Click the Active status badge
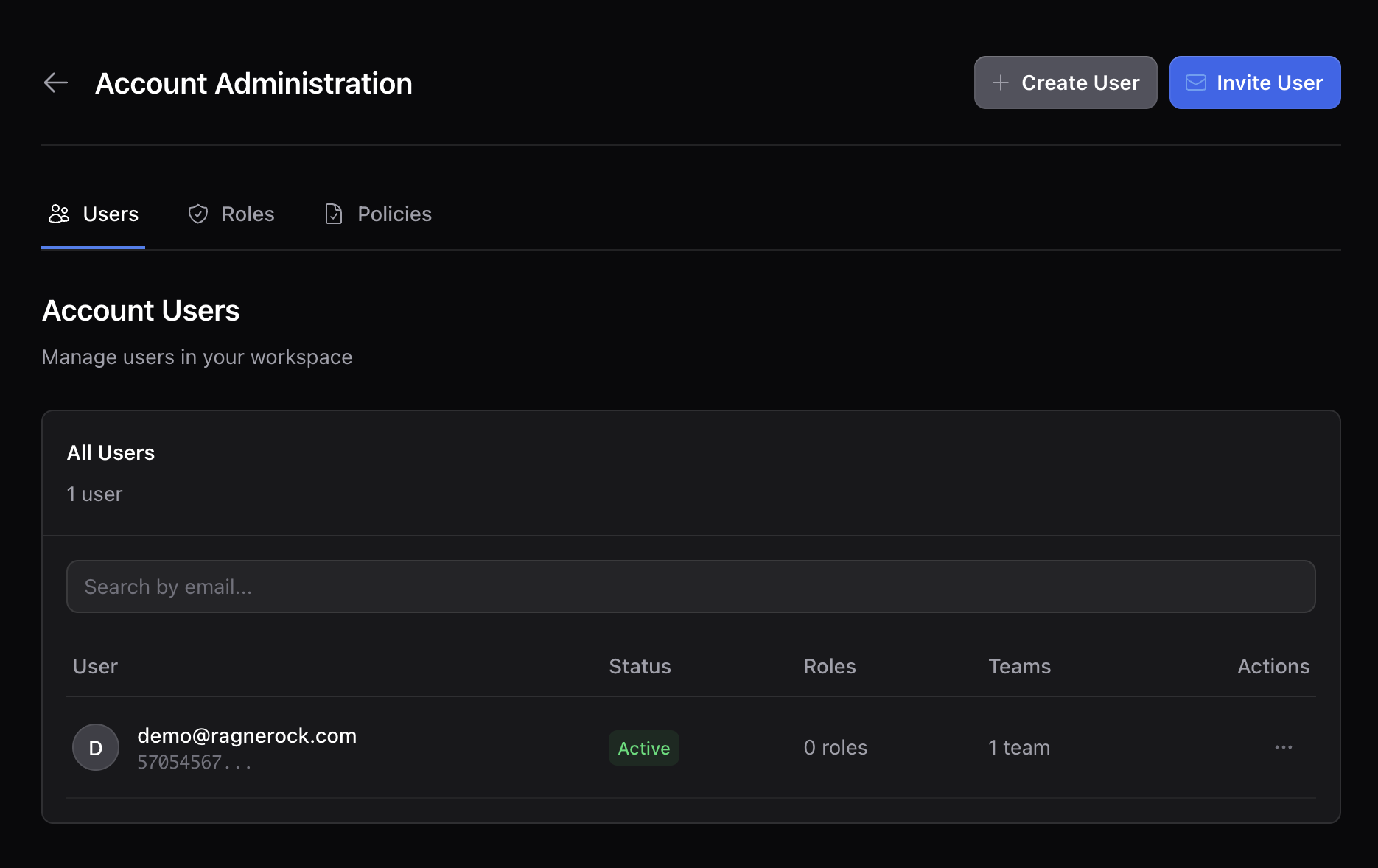 pos(644,748)
